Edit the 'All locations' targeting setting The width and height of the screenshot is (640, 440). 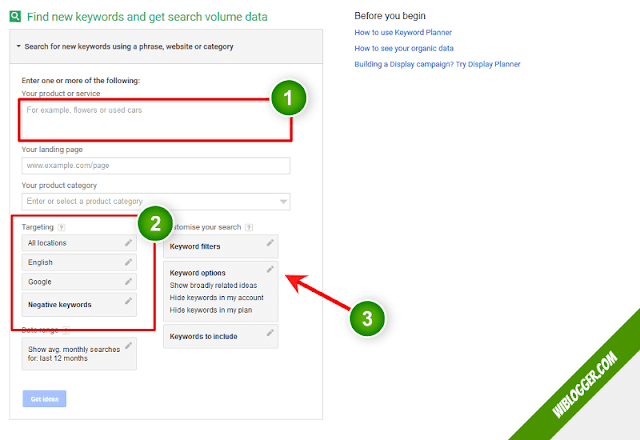coord(79,243)
